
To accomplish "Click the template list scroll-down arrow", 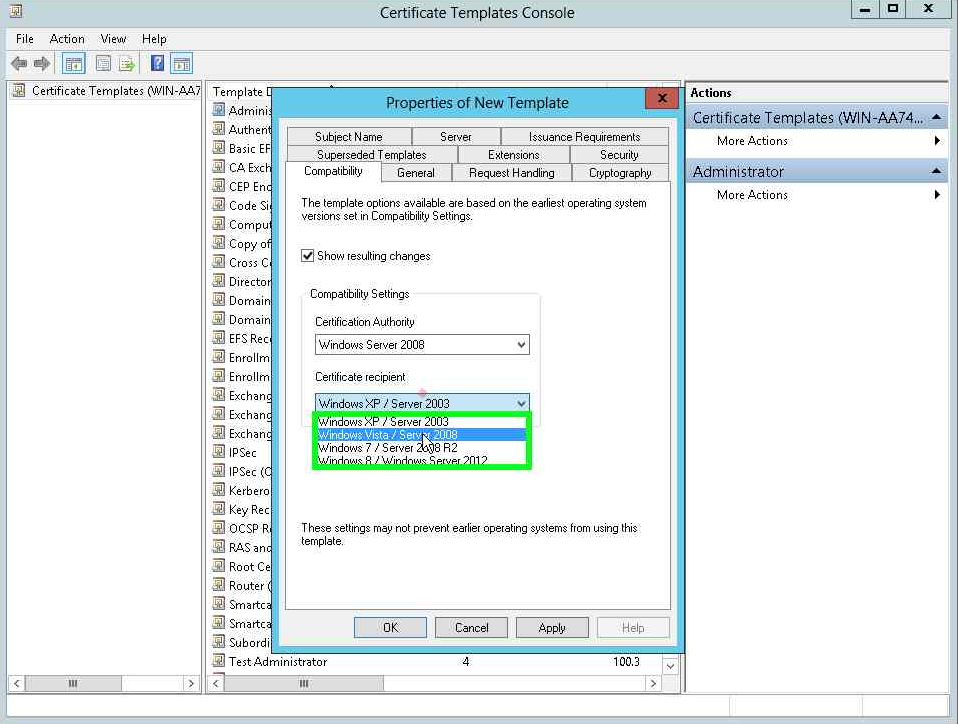I will pyautogui.click(x=670, y=666).
